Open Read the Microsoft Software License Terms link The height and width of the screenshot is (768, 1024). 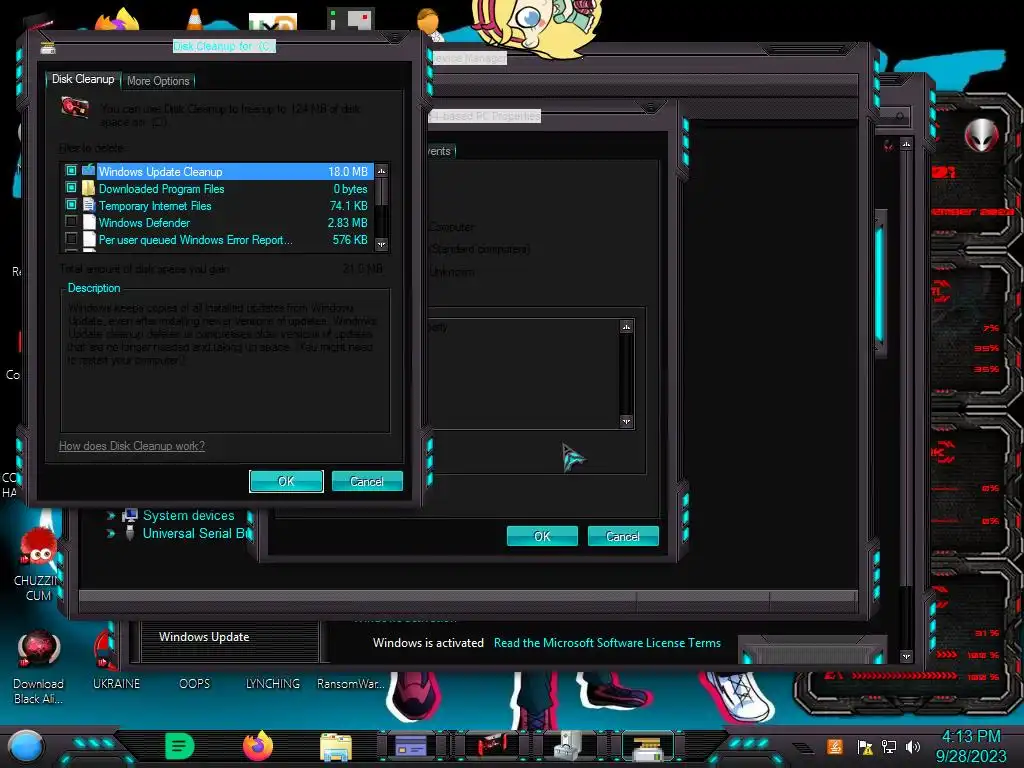pos(607,643)
